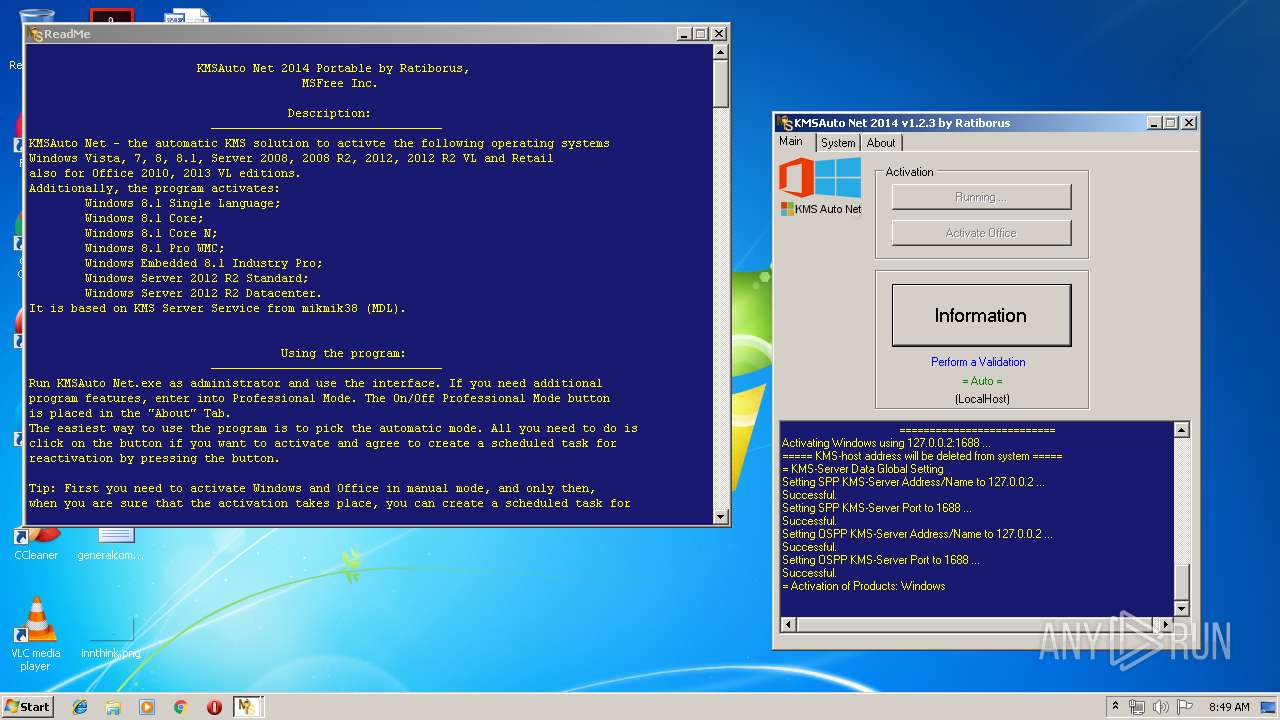Click the taskbar clock showing 8:49 AM
Screen dimensions: 1280x720
(1229, 707)
